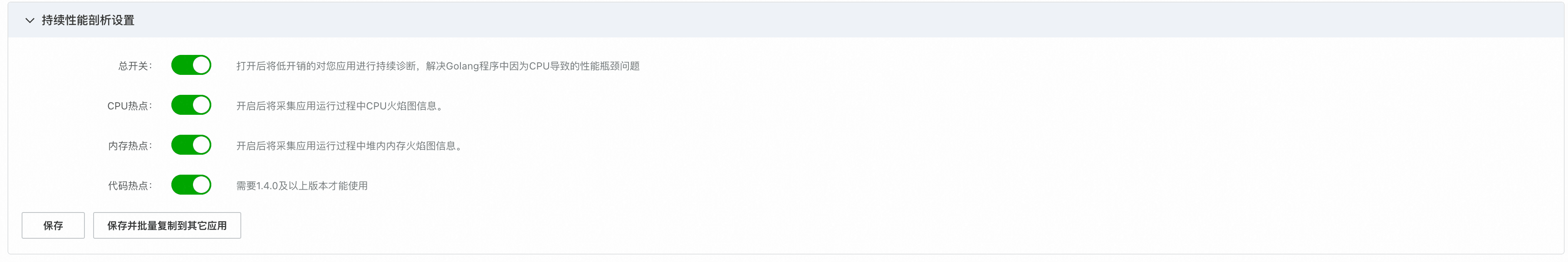The width and height of the screenshot is (1568, 262).
Task: Toggle the 代码热点 switch
Action: pos(191,185)
